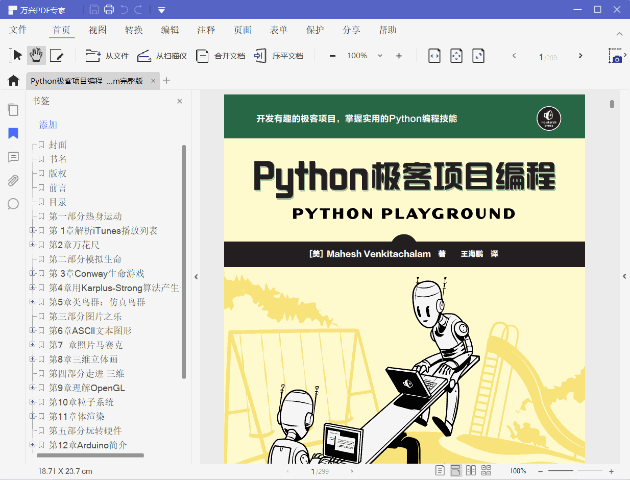Expand the 第9章理解OpenGL bookmark
The height and width of the screenshot is (480, 630).
(x=32, y=387)
